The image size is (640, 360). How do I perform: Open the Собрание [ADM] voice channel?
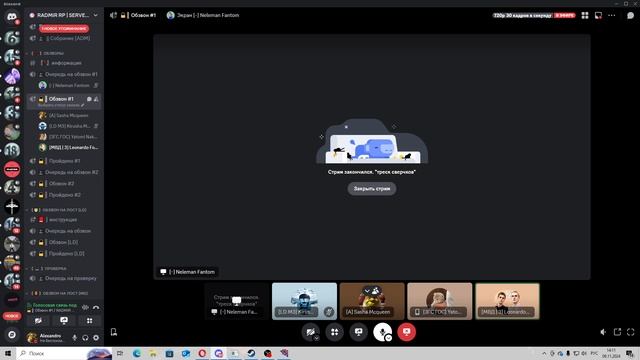64,38
